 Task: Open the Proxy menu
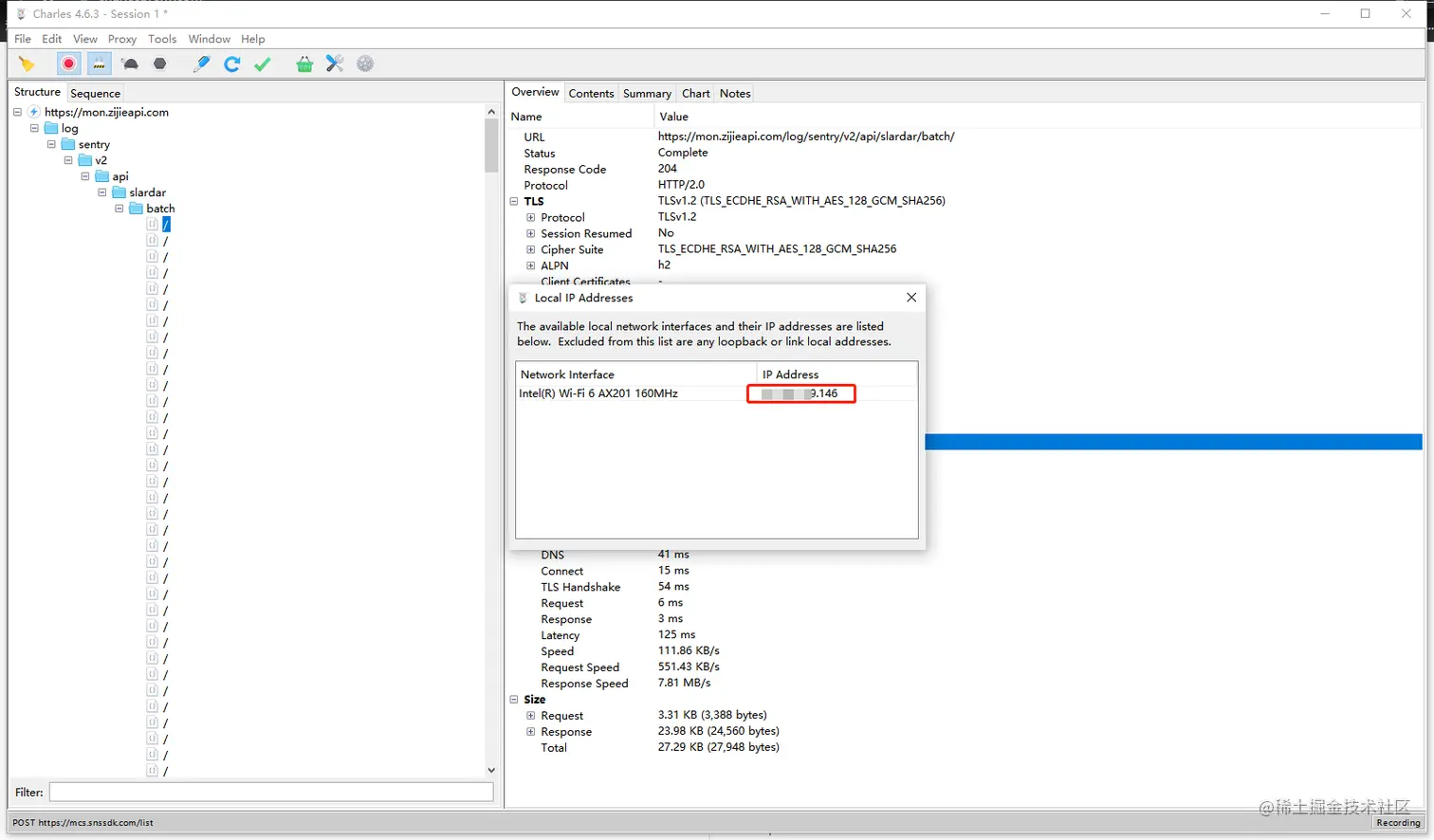coord(122,39)
